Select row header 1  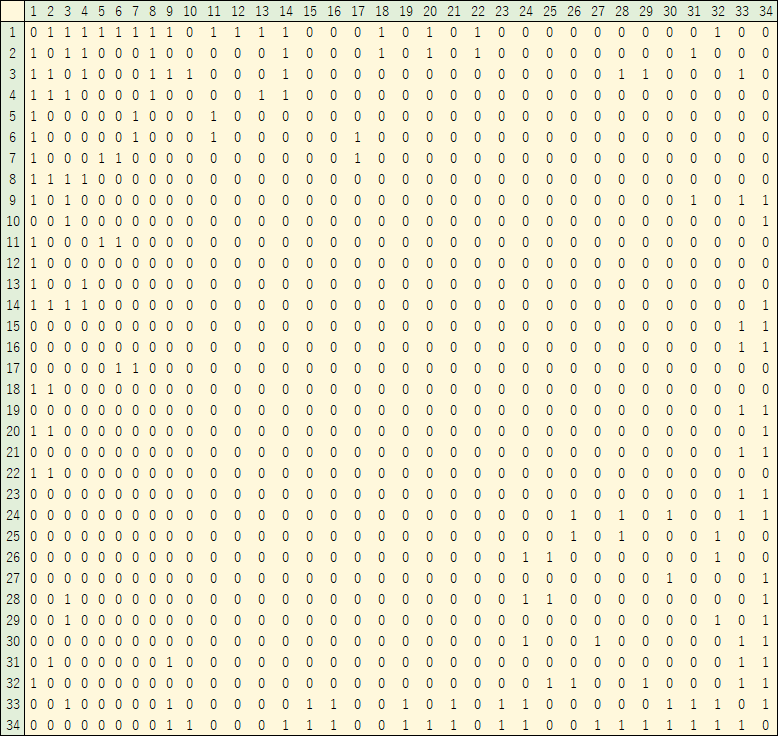(x=12, y=32)
